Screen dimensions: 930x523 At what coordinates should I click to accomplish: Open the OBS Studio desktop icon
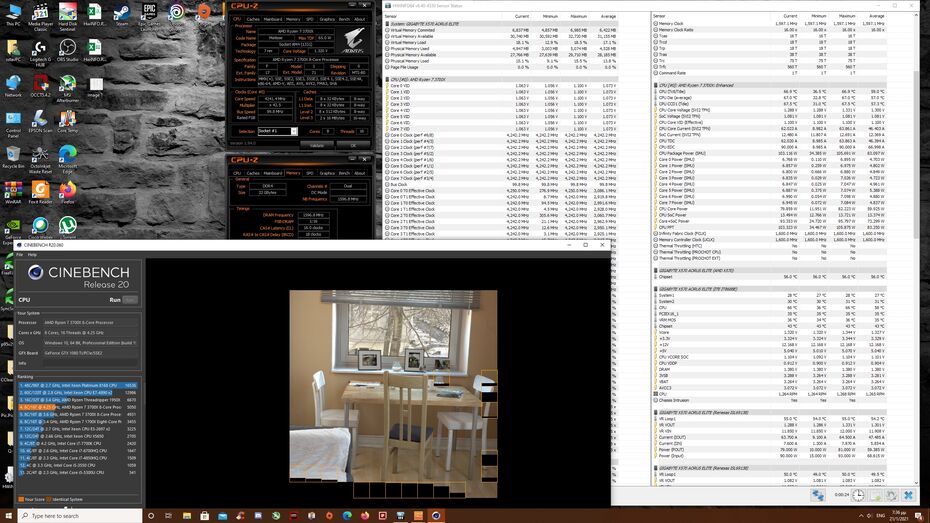[68, 47]
